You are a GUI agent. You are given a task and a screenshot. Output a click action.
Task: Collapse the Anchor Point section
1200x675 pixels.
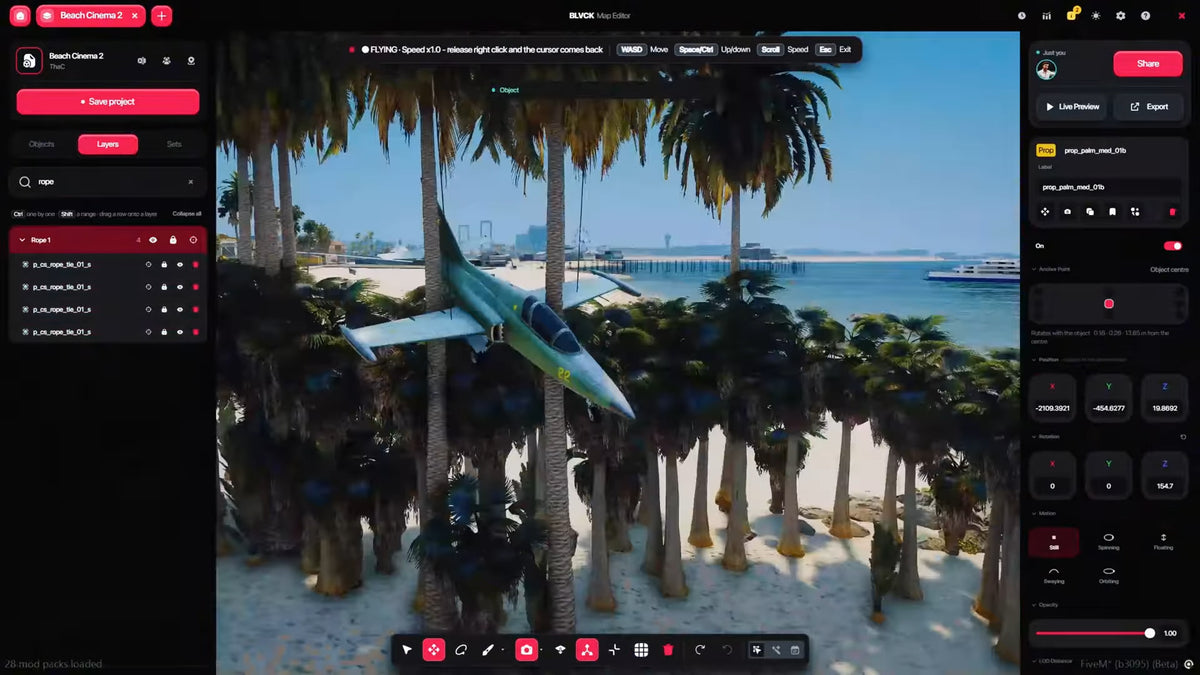point(1034,269)
